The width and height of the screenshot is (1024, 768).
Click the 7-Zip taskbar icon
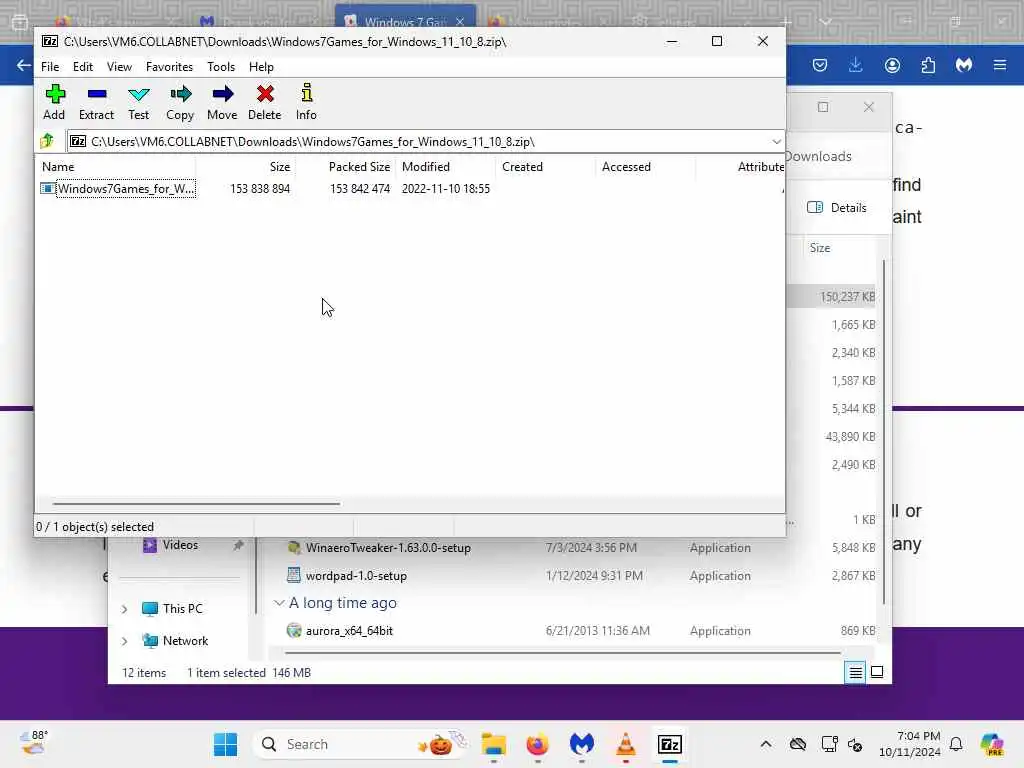670,744
